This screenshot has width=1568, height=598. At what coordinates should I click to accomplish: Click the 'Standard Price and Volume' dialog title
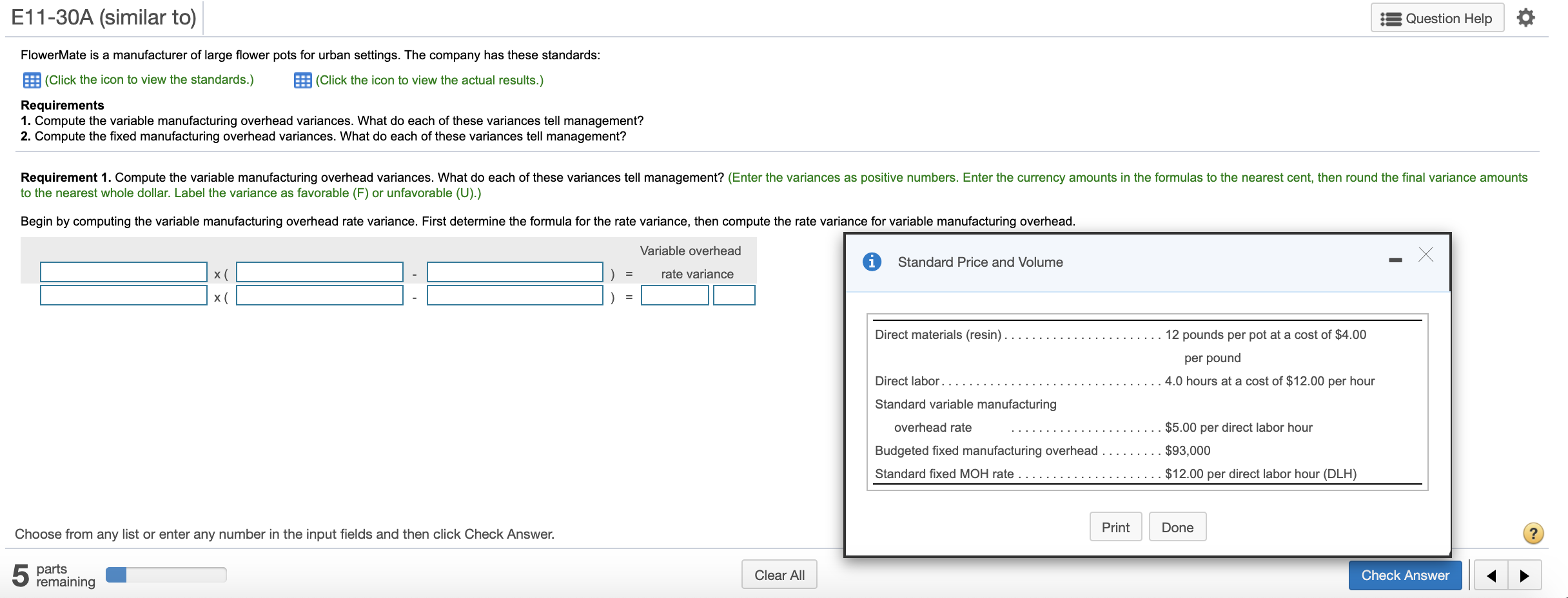pos(980,262)
